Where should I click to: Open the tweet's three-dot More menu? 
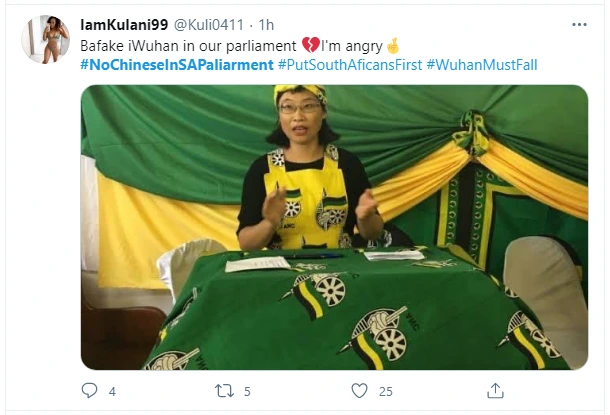(580, 25)
